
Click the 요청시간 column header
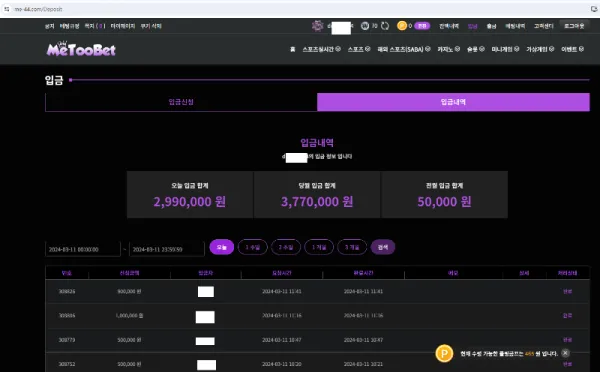pos(282,273)
